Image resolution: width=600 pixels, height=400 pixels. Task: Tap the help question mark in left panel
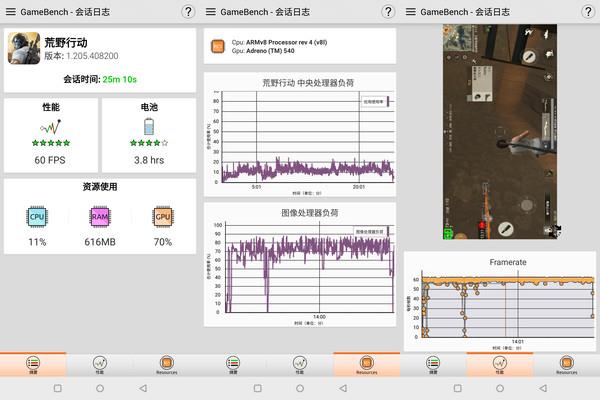[188, 12]
